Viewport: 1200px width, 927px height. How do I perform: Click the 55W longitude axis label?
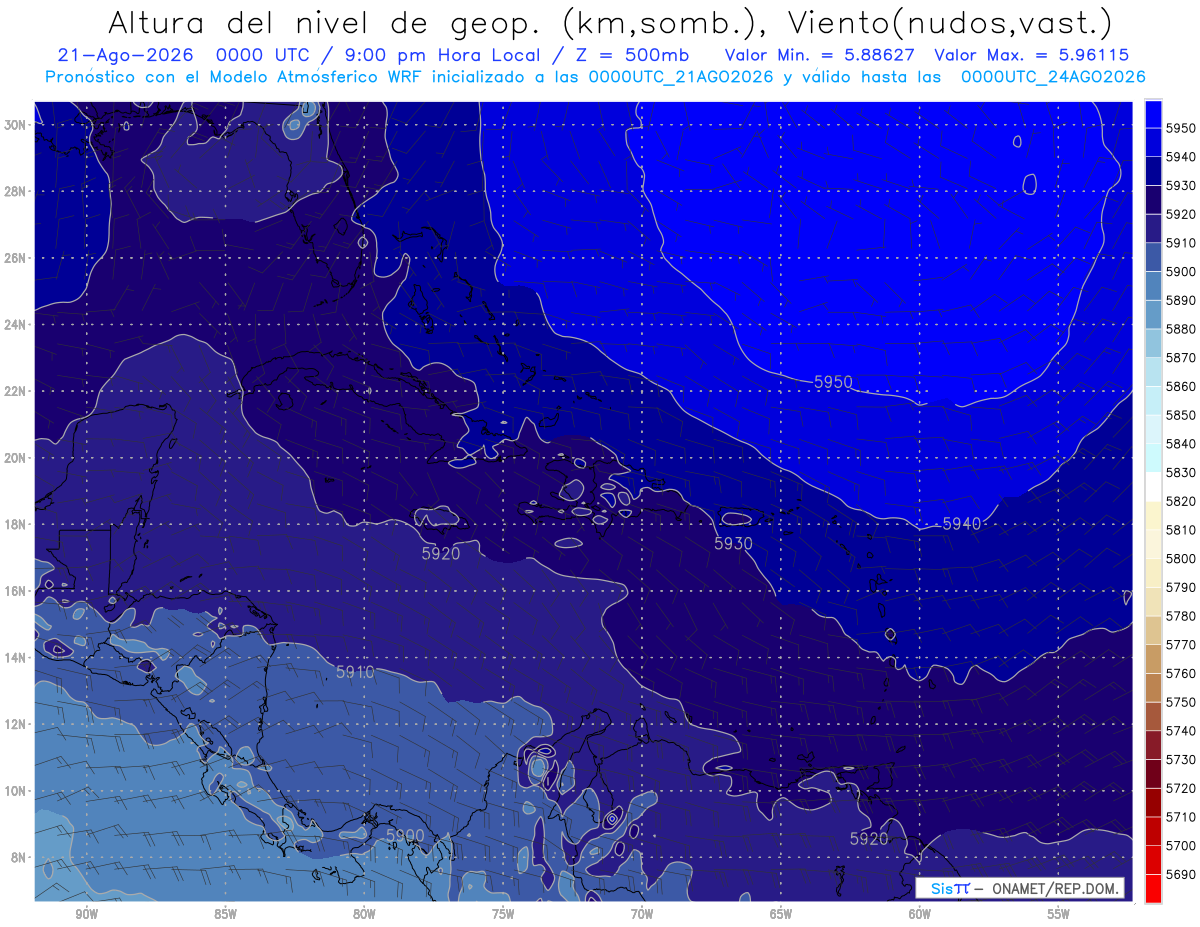(1059, 914)
